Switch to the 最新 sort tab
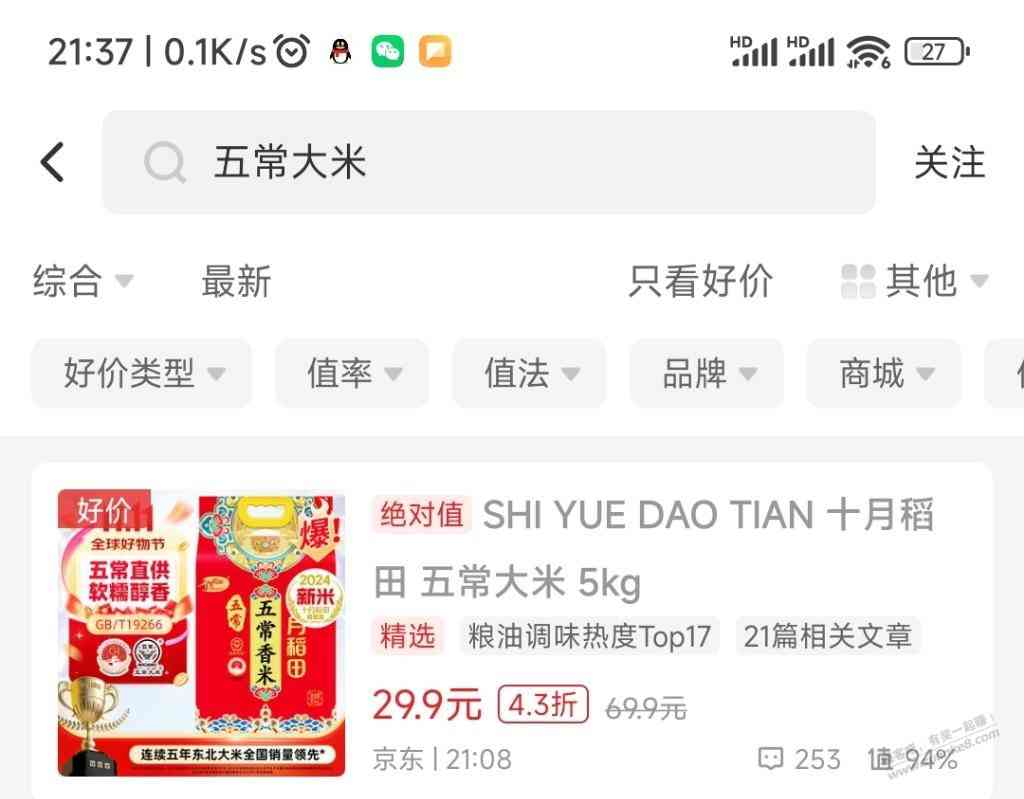The image size is (1024, 799). click(x=236, y=282)
